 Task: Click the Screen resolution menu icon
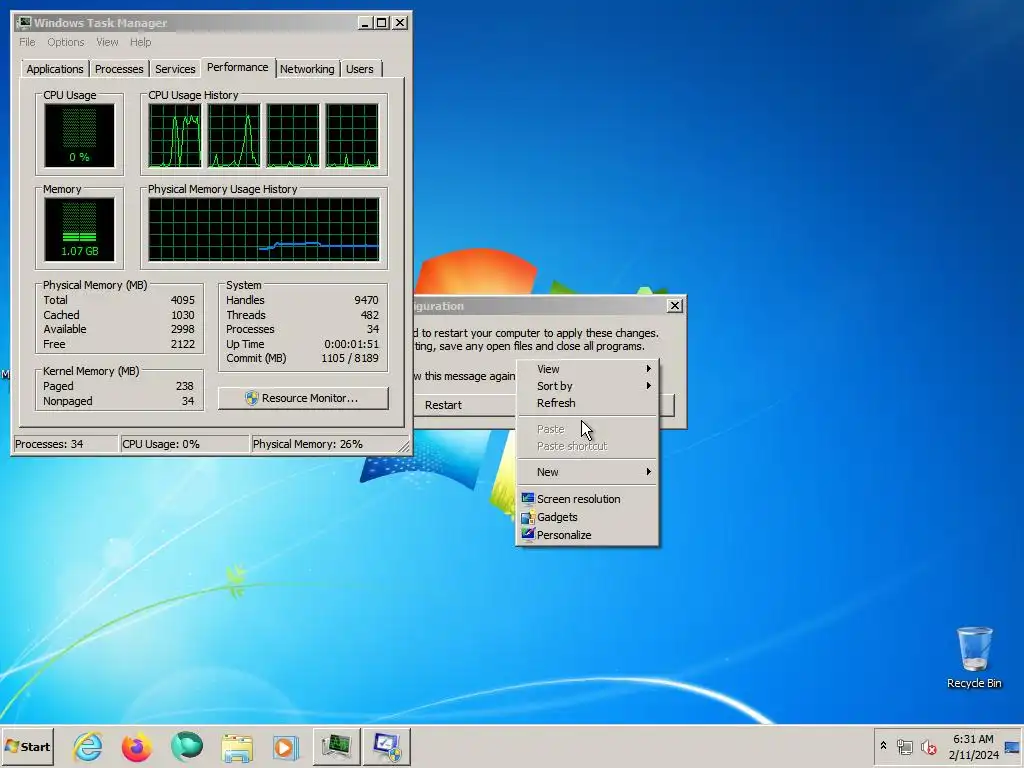click(x=528, y=498)
